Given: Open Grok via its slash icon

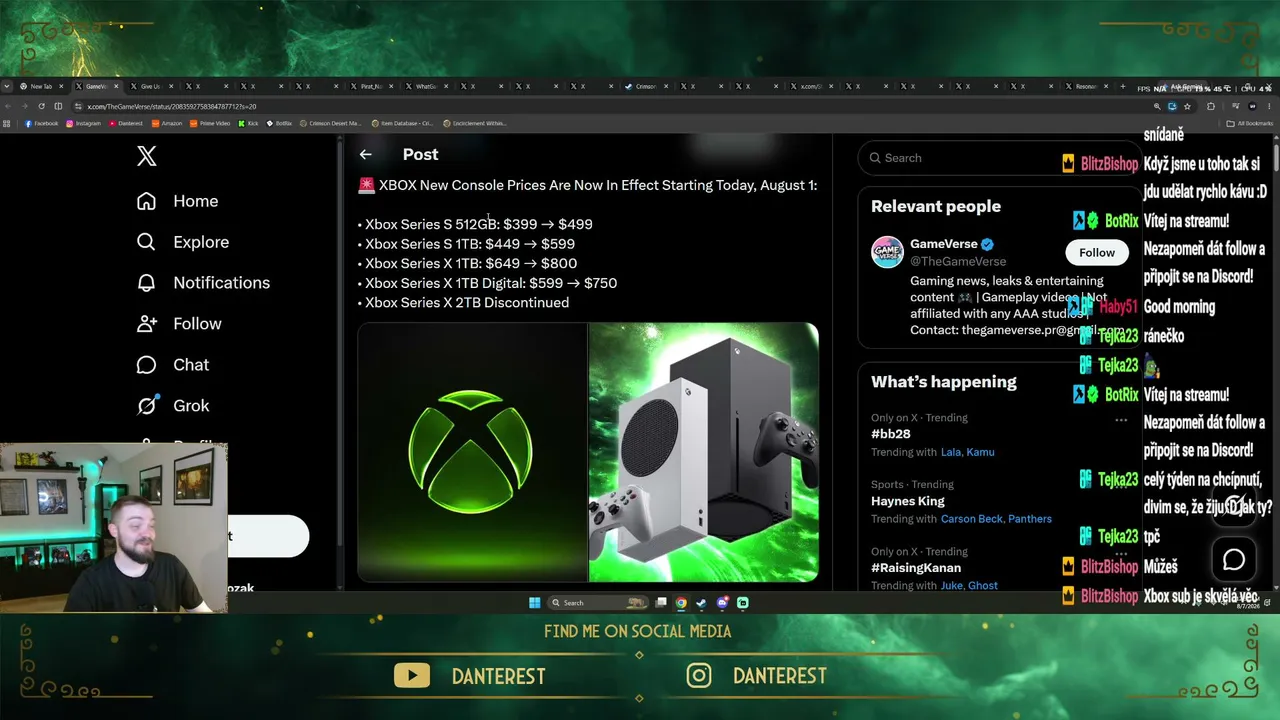Looking at the screenshot, I should point(146,406).
